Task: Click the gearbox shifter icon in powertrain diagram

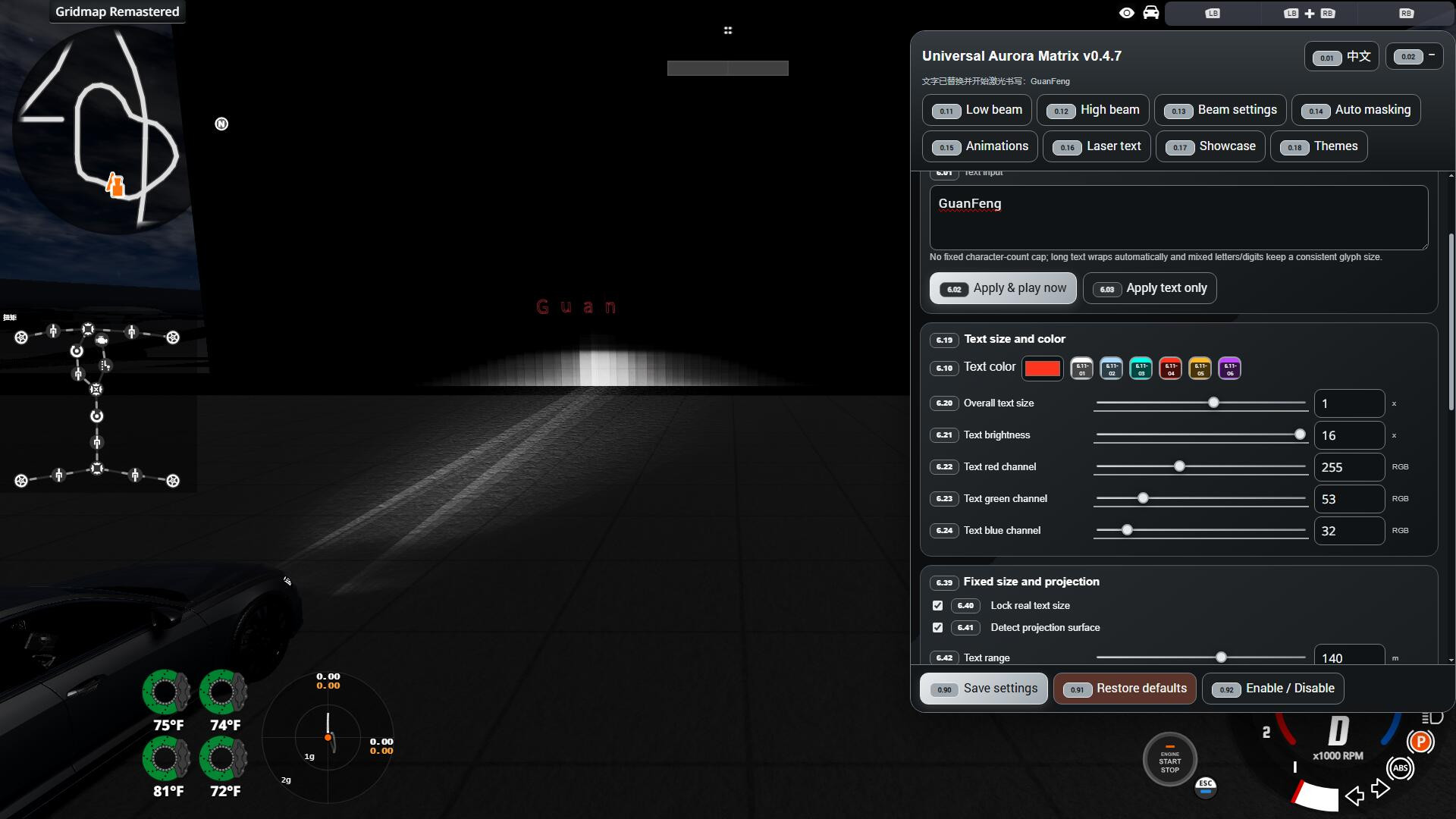Action: click(105, 366)
